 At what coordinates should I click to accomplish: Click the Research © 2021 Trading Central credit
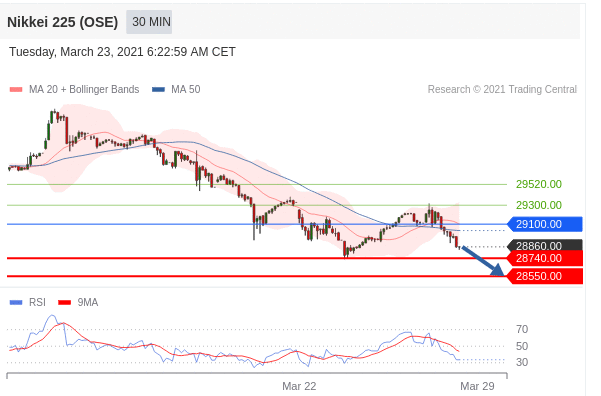502,90
